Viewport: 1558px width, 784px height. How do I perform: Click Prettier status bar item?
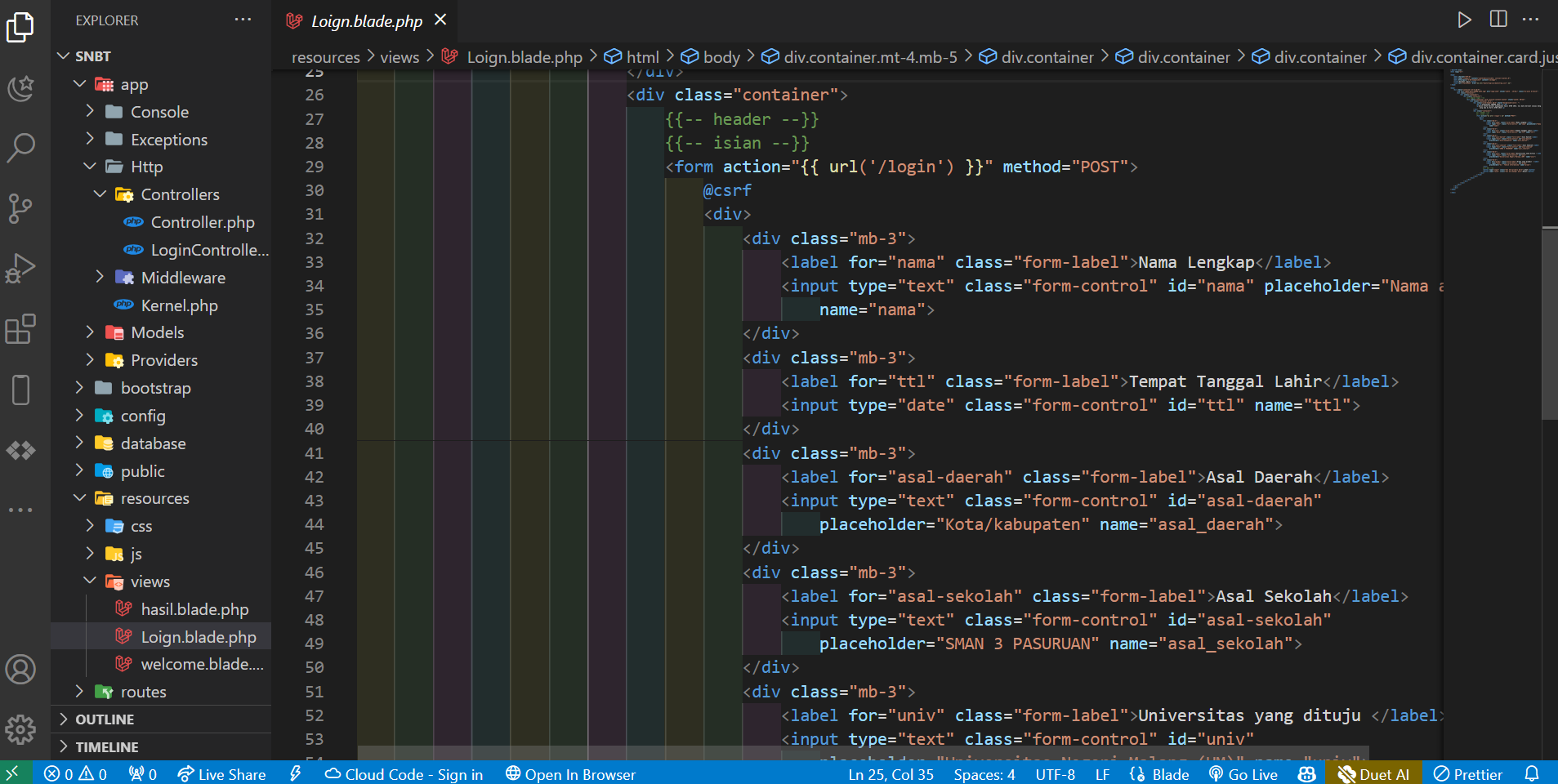click(x=1468, y=774)
